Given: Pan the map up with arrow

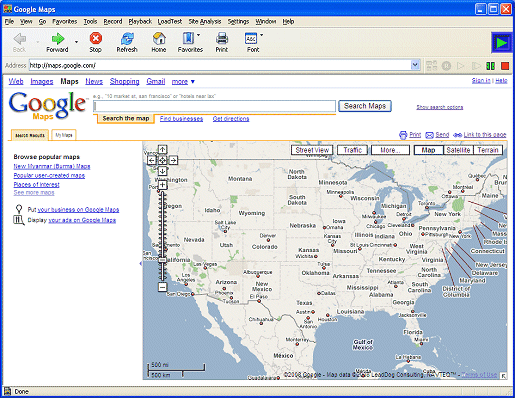Looking at the screenshot, I should click(x=162, y=149).
